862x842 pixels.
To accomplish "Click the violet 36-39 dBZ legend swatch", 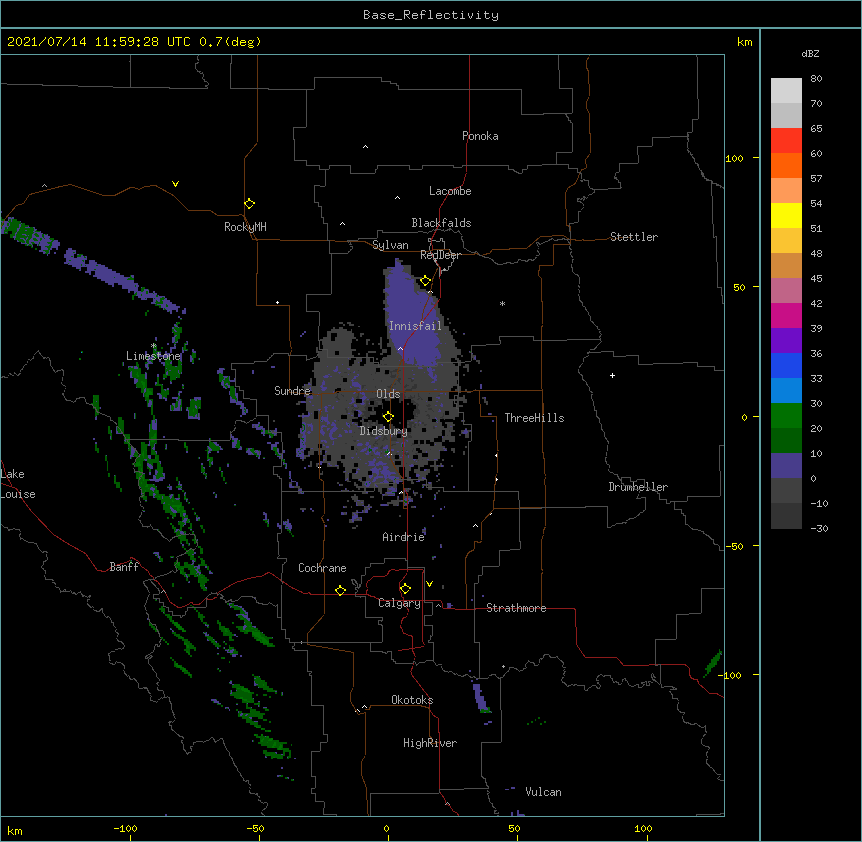I will coord(786,340).
